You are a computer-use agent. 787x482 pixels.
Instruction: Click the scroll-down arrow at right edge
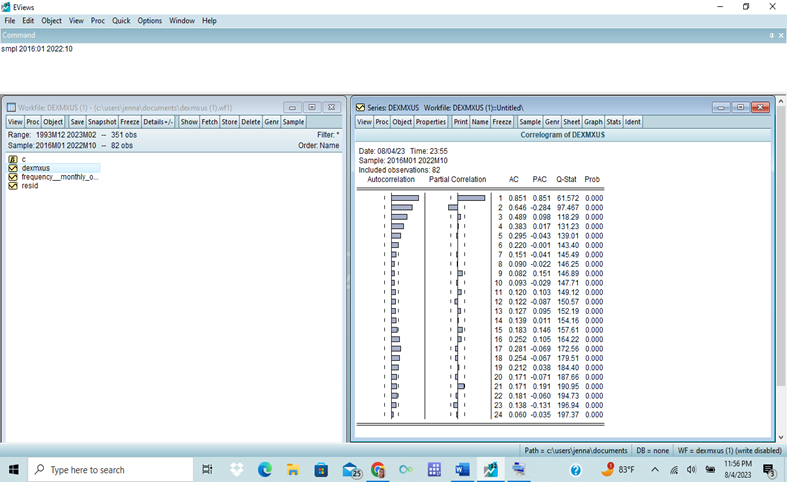click(x=781, y=437)
